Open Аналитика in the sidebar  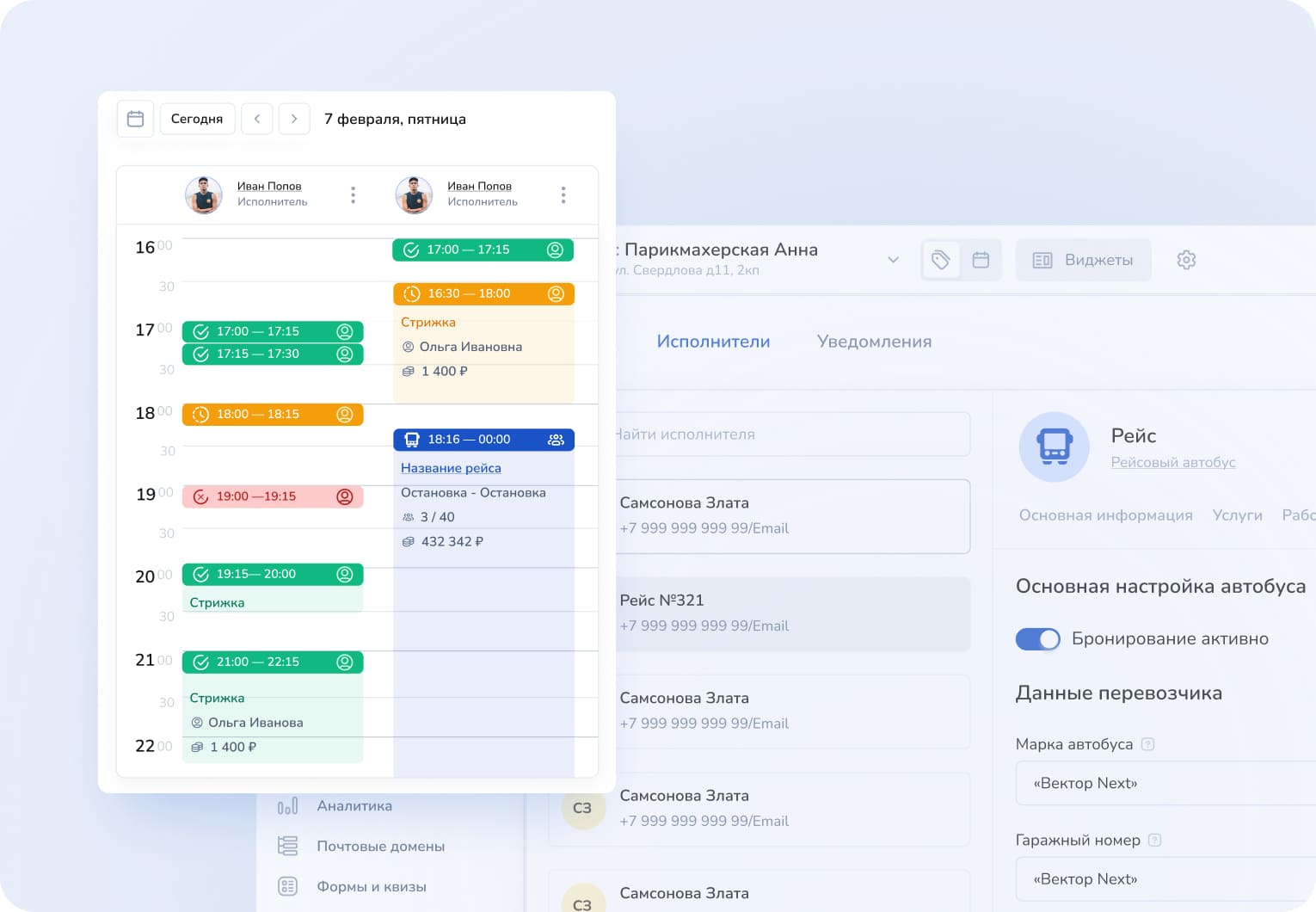[354, 806]
